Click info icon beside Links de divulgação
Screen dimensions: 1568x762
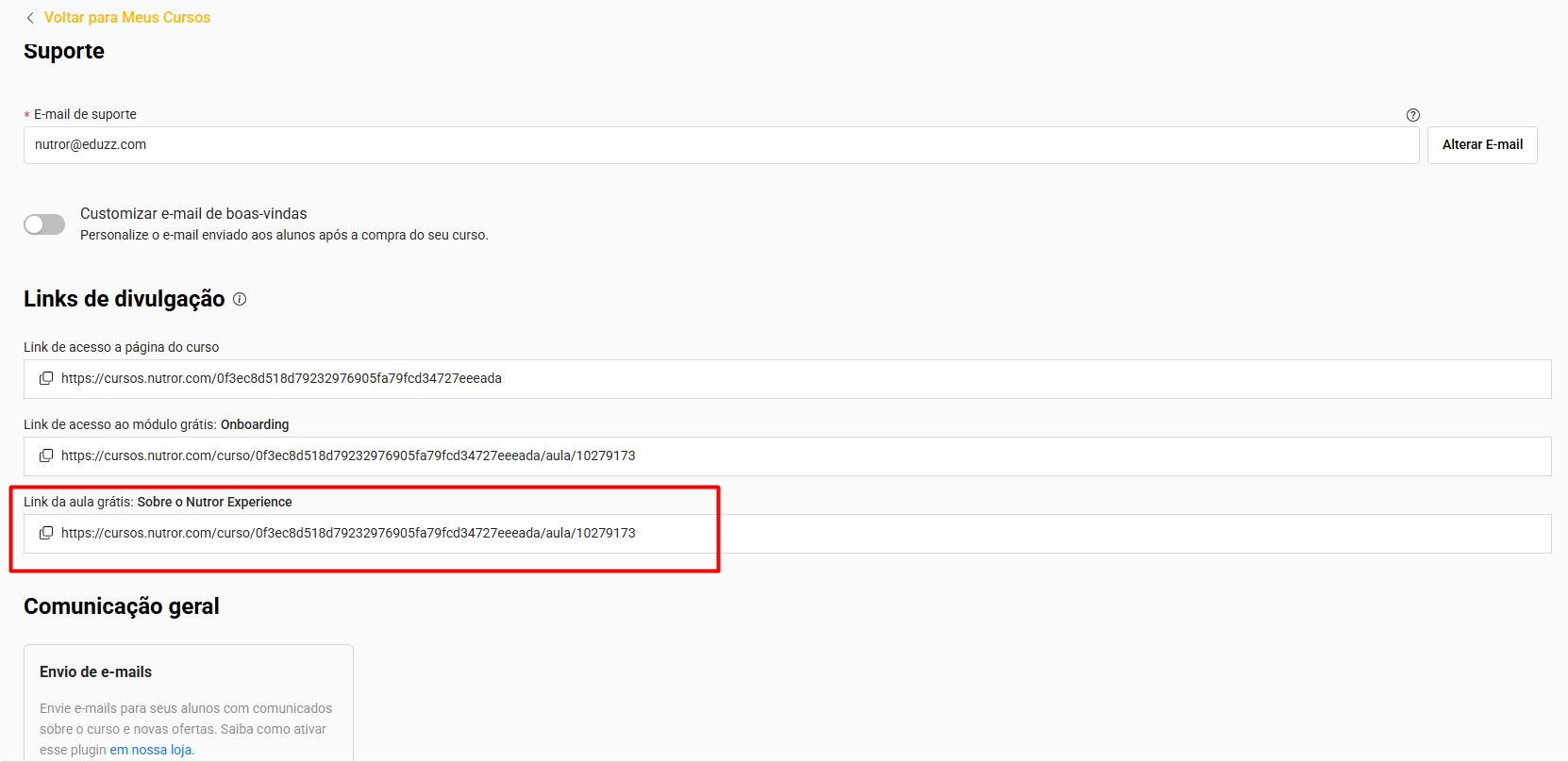pos(240,299)
